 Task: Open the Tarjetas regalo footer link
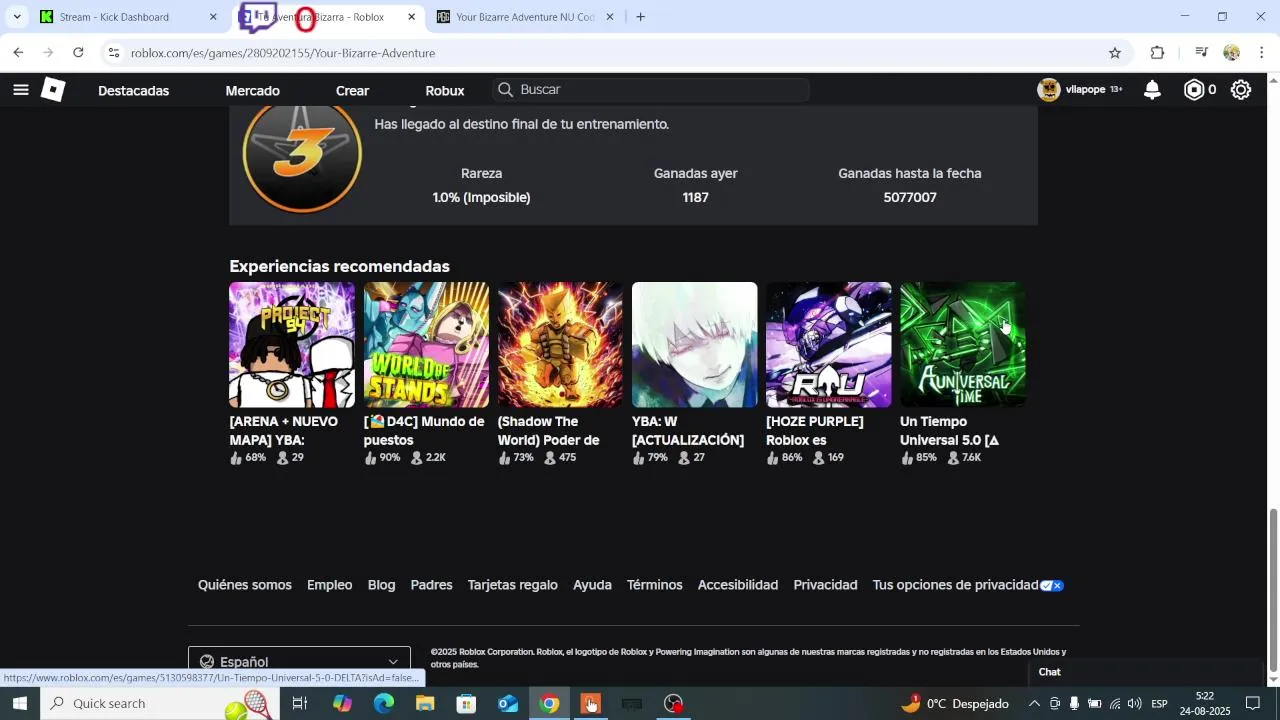(513, 585)
